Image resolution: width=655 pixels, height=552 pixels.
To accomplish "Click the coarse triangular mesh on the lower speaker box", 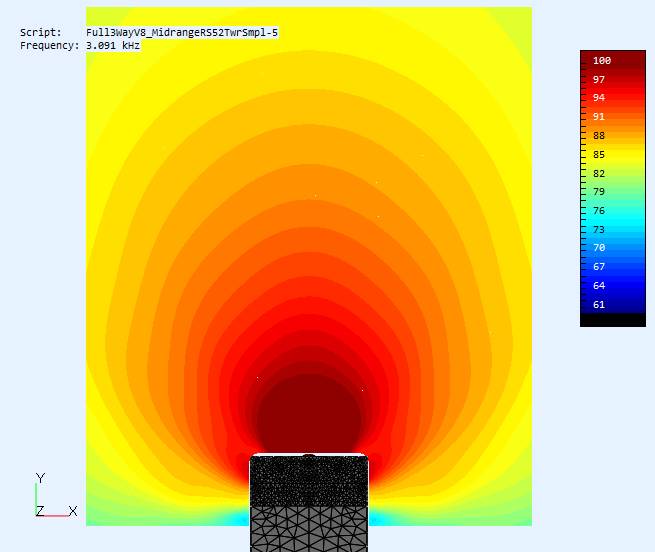I will (309, 529).
